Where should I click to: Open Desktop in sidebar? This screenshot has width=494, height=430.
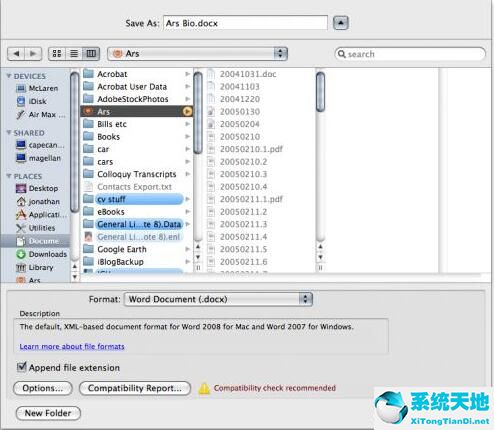[x=37, y=188]
